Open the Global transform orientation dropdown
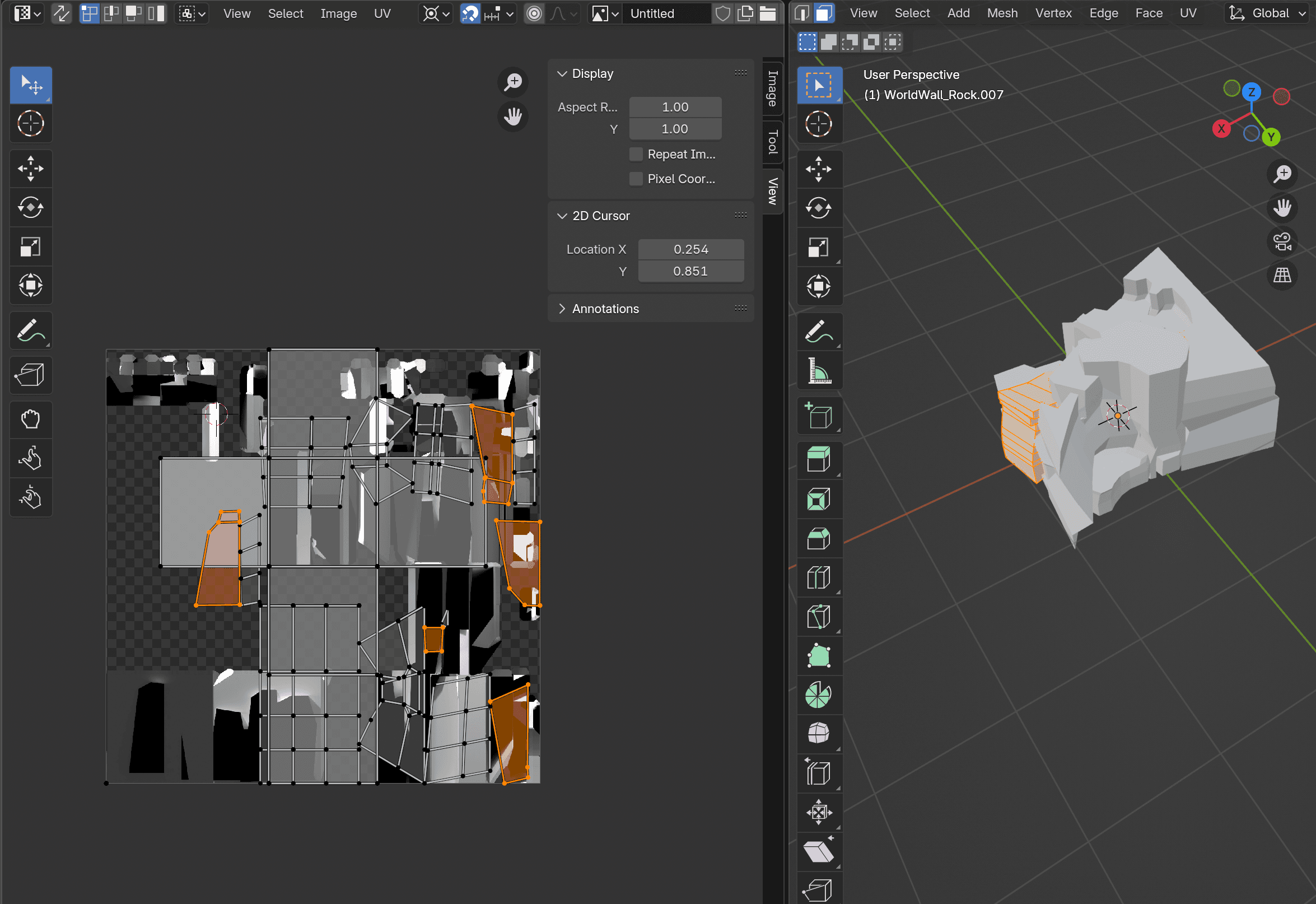1316x904 pixels. [1270, 13]
